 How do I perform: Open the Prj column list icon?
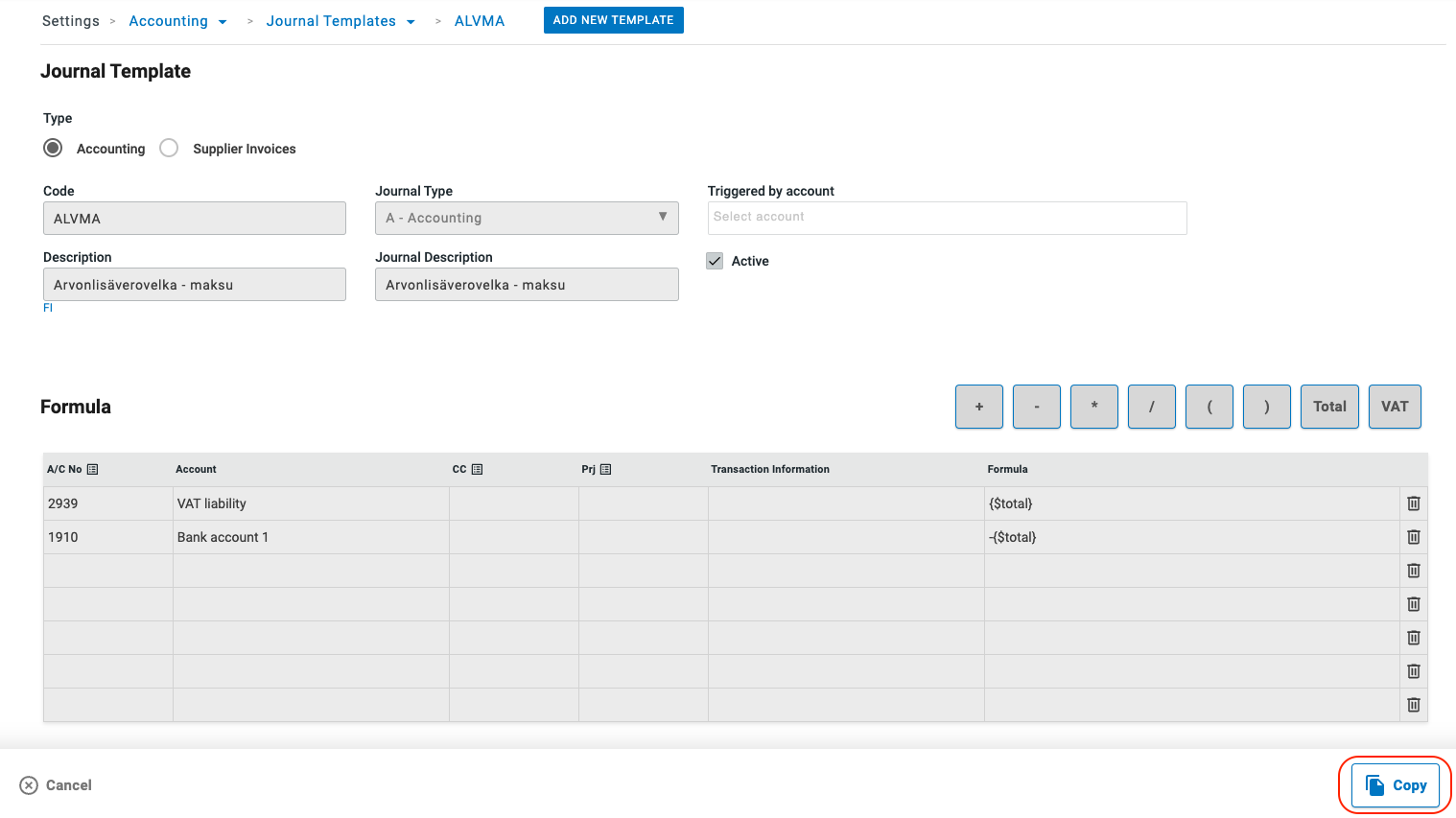click(605, 469)
